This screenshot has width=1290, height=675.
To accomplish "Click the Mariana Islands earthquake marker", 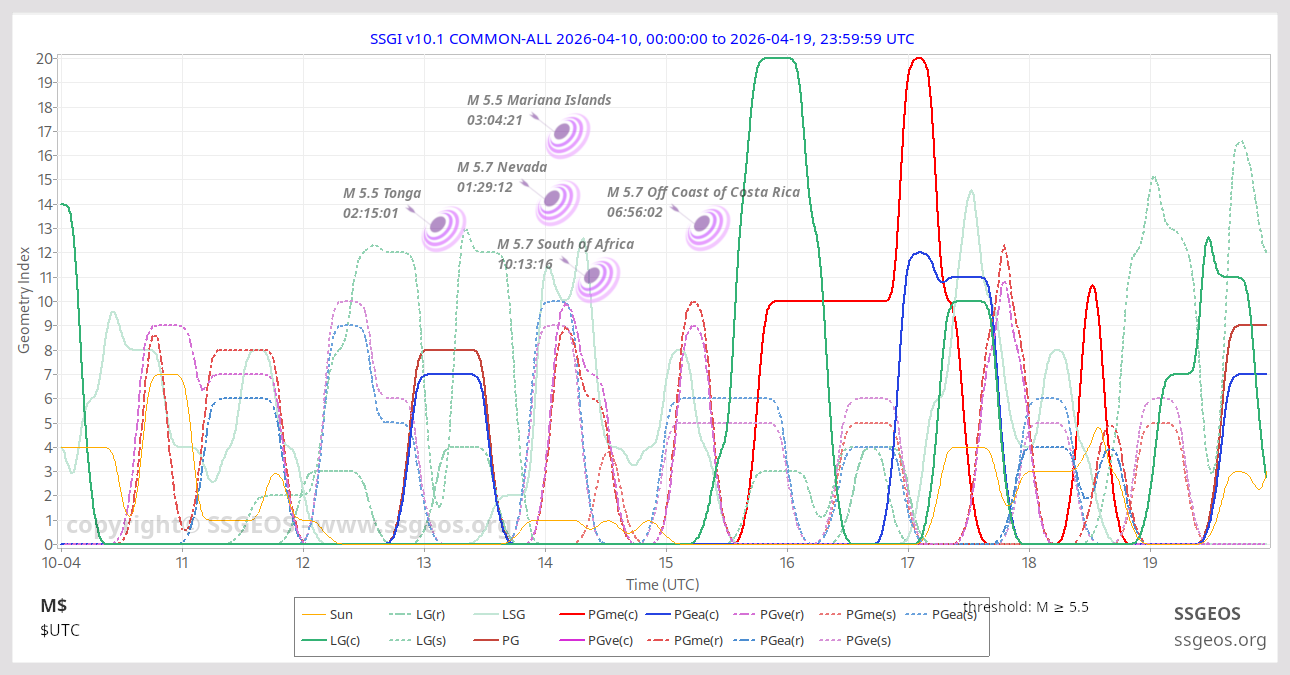I will click(x=564, y=134).
